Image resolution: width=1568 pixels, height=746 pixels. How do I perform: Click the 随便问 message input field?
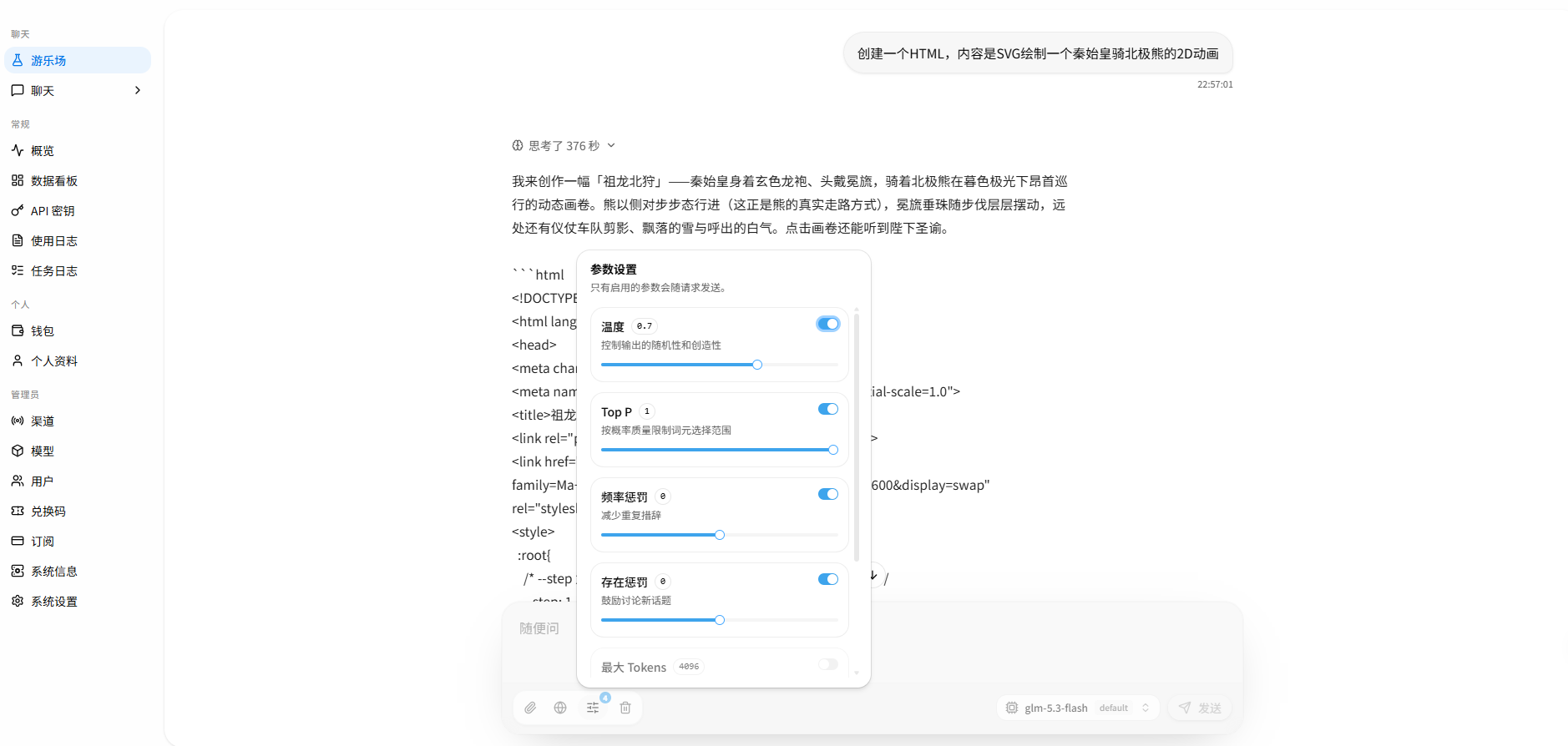pyautogui.click(x=872, y=644)
